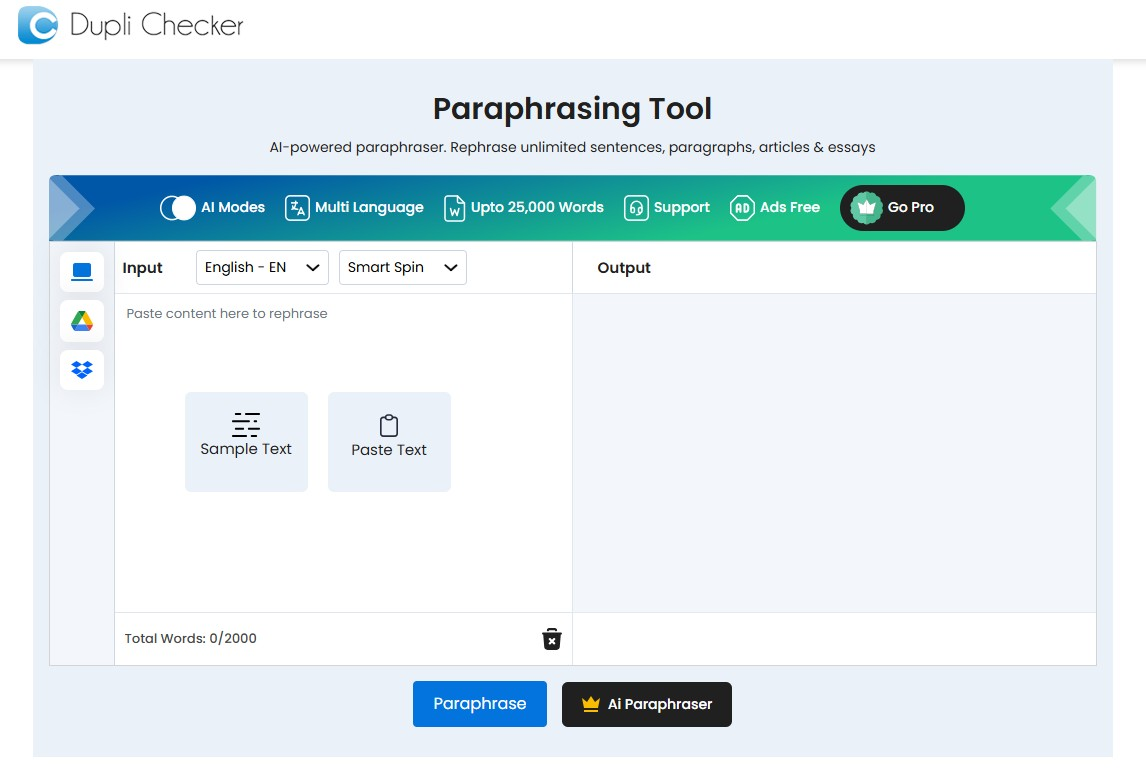
Task: Import from Google Drive icon
Action: pos(82,321)
